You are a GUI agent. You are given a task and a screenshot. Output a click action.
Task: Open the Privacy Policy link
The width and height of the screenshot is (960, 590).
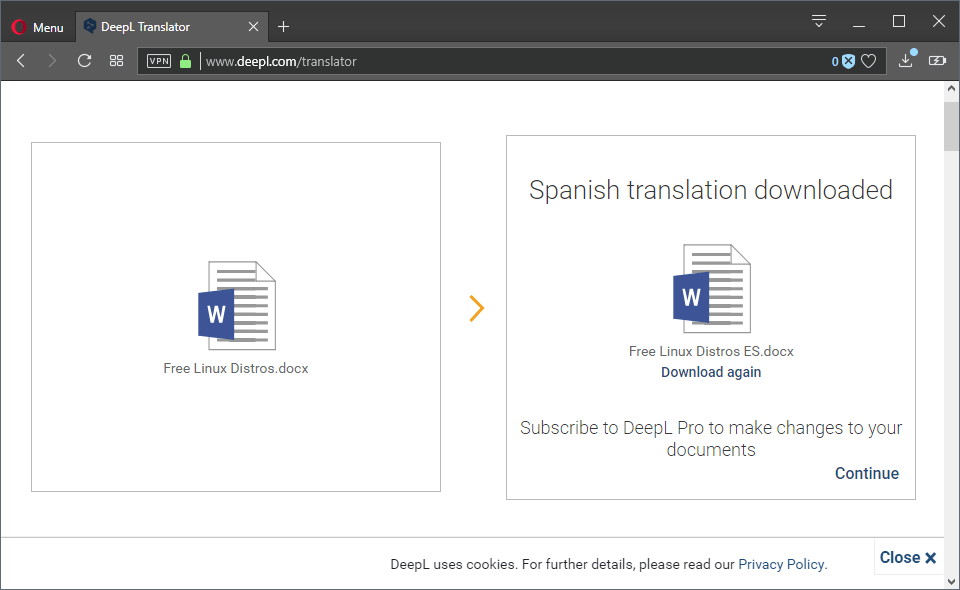(781, 564)
